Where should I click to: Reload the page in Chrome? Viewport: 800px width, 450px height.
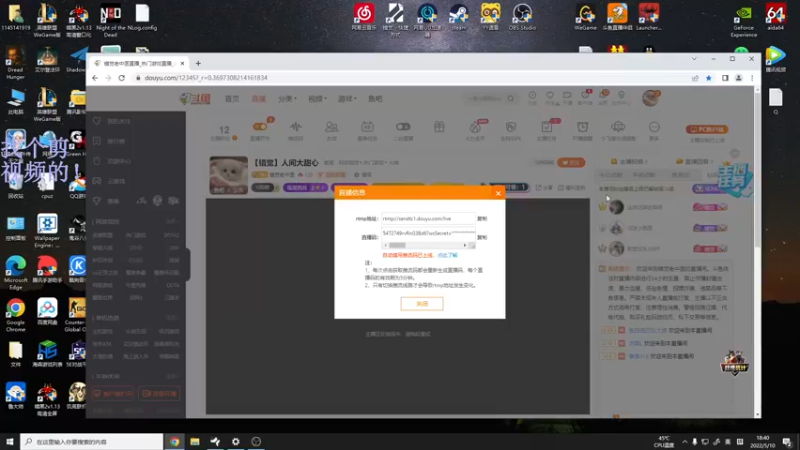click(x=121, y=78)
